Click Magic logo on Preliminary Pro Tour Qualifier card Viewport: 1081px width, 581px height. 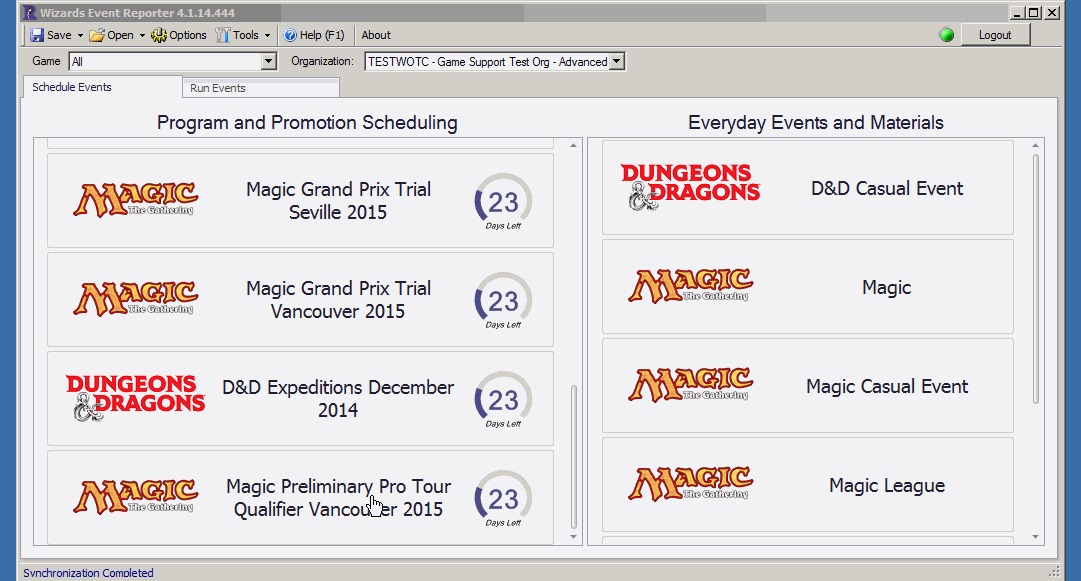pos(136,497)
